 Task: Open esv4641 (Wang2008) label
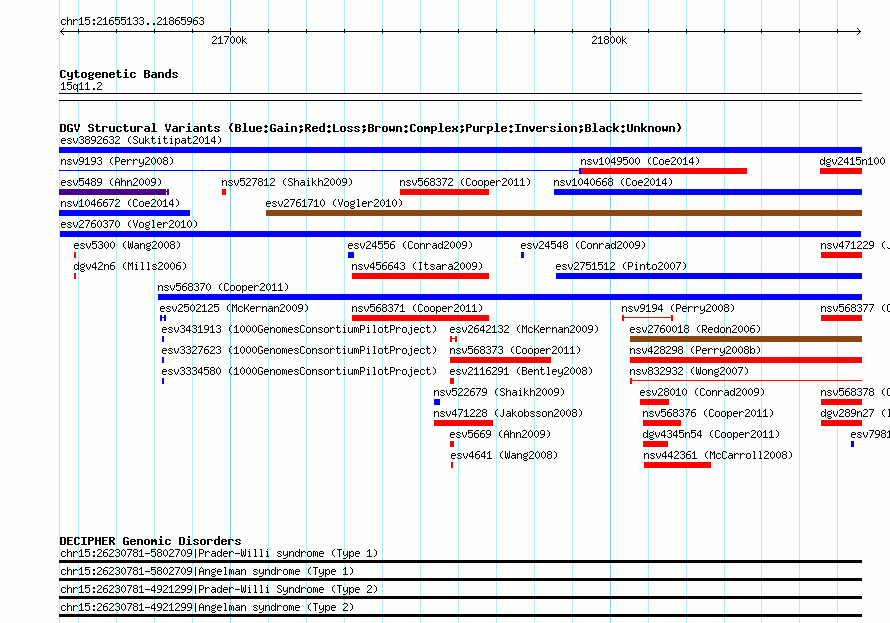pos(504,455)
